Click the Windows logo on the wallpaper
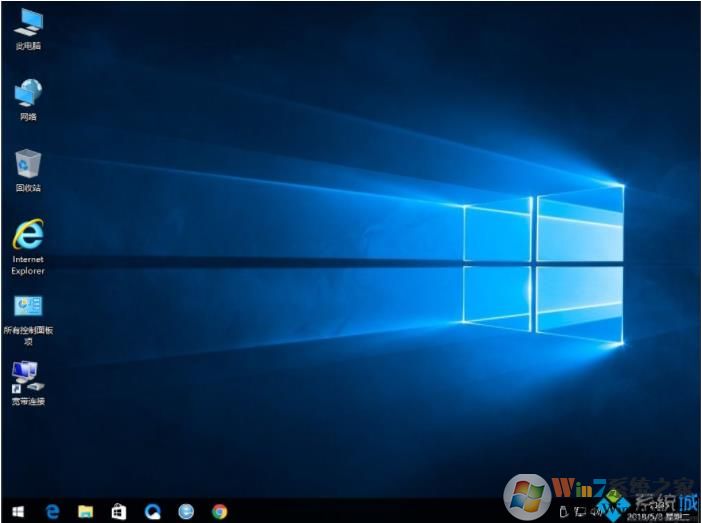This screenshot has height=523, width=701. (x=543, y=266)
